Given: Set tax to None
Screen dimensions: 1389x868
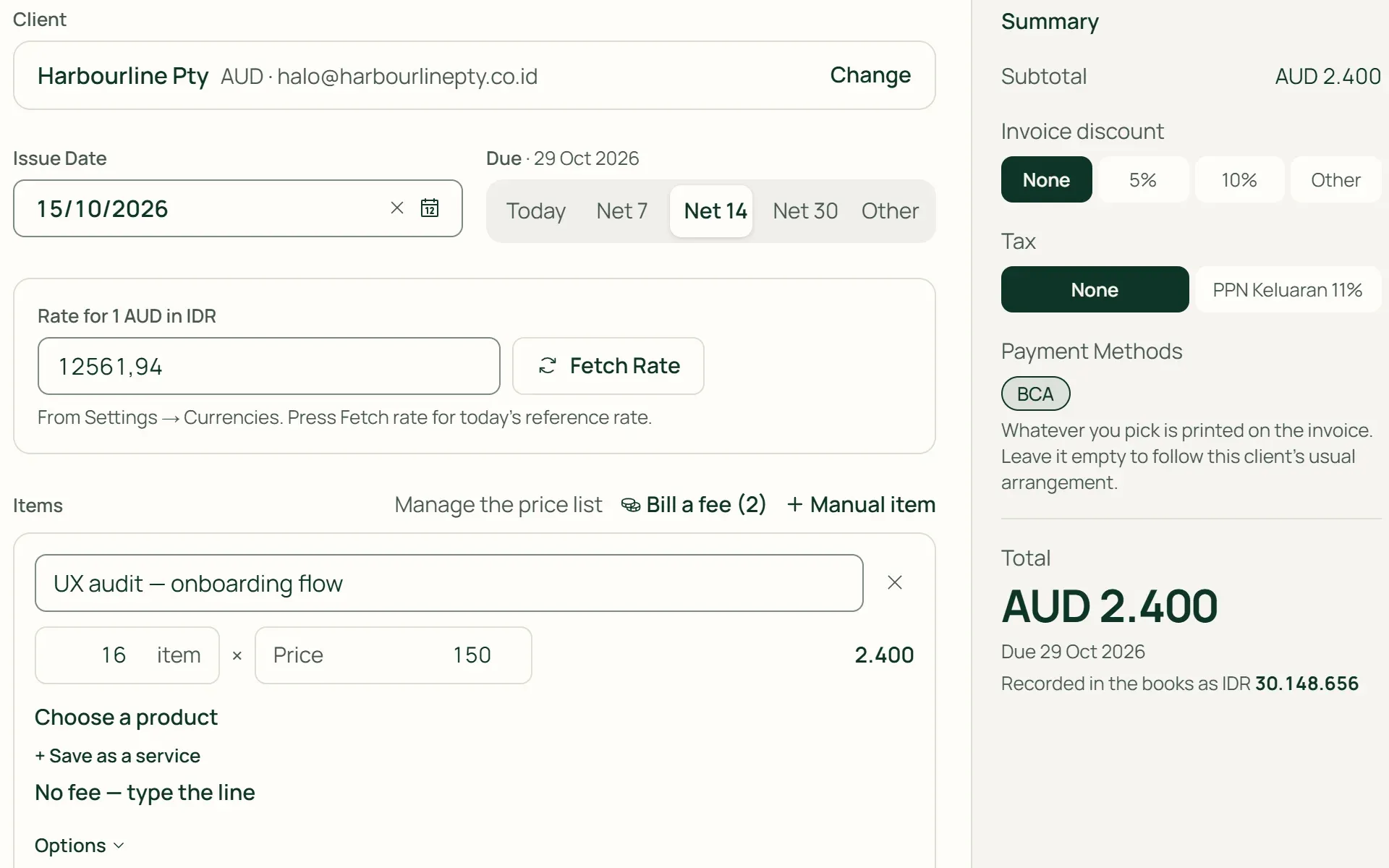Looking at the screenshot, I should (x=1095, y=289).
